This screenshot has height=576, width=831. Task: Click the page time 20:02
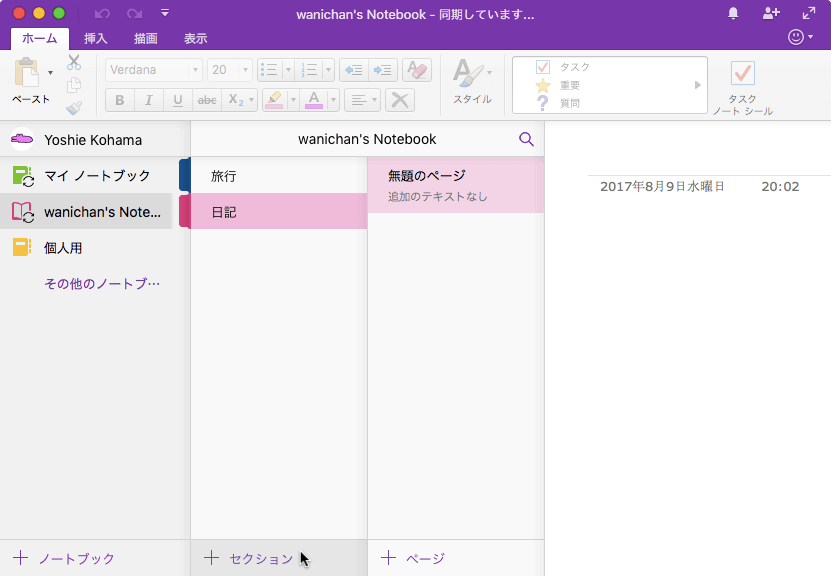click(780, 187)
